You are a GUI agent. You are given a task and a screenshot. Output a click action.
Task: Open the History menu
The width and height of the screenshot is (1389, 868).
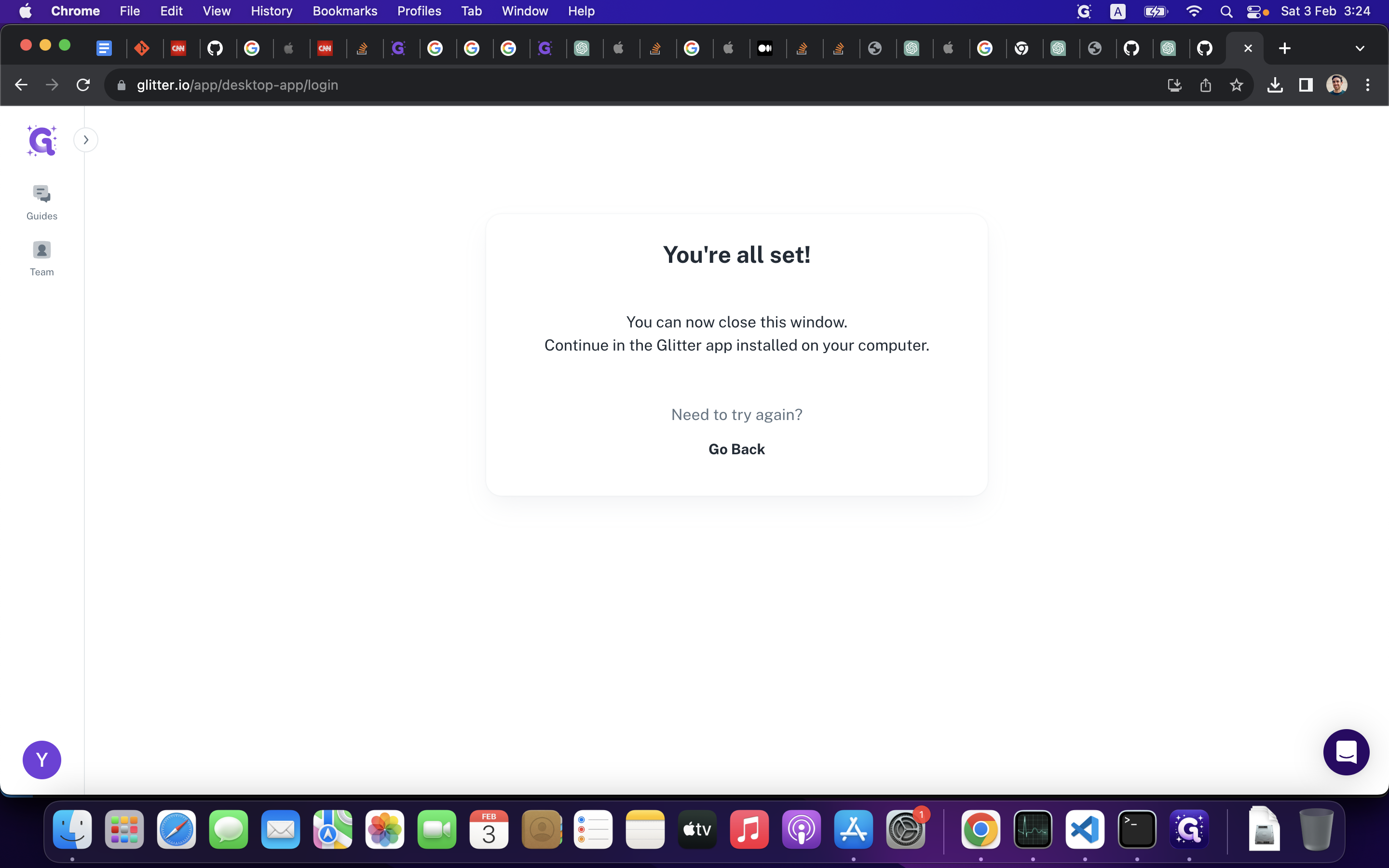pyautogui.click(x=271, y=11)
